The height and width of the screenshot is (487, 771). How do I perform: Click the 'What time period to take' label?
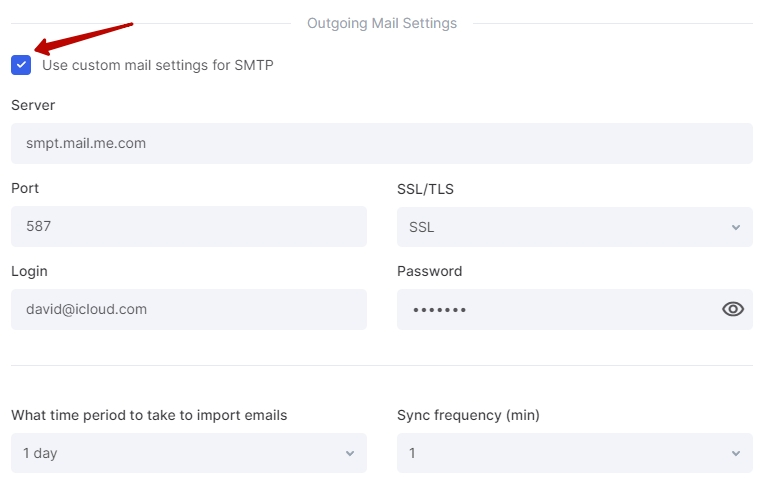pyautogui.click(x=149, y=415)
